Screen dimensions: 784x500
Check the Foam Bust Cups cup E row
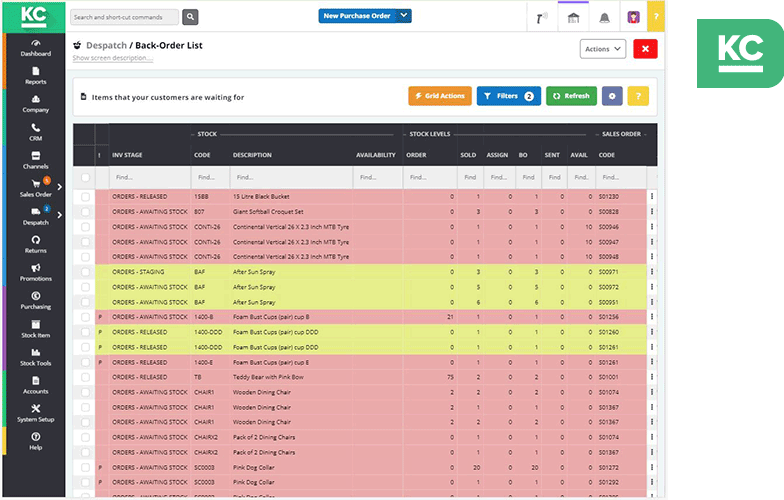(86, 362)
